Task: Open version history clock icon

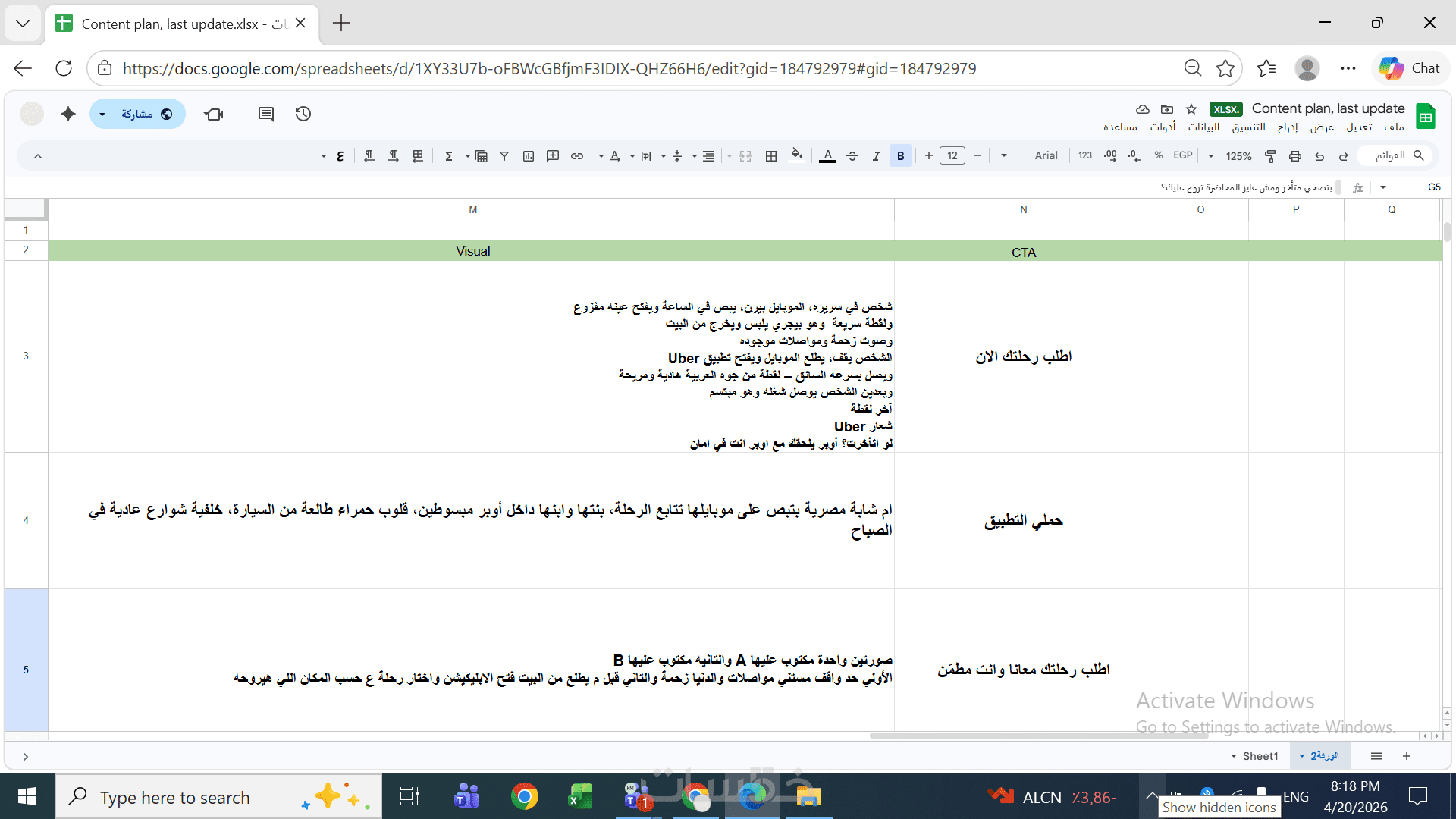Action: coord(303,114)
